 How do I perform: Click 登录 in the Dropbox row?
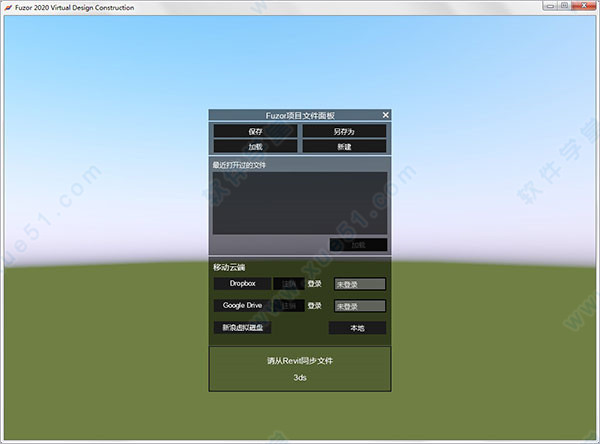(315, 284)
